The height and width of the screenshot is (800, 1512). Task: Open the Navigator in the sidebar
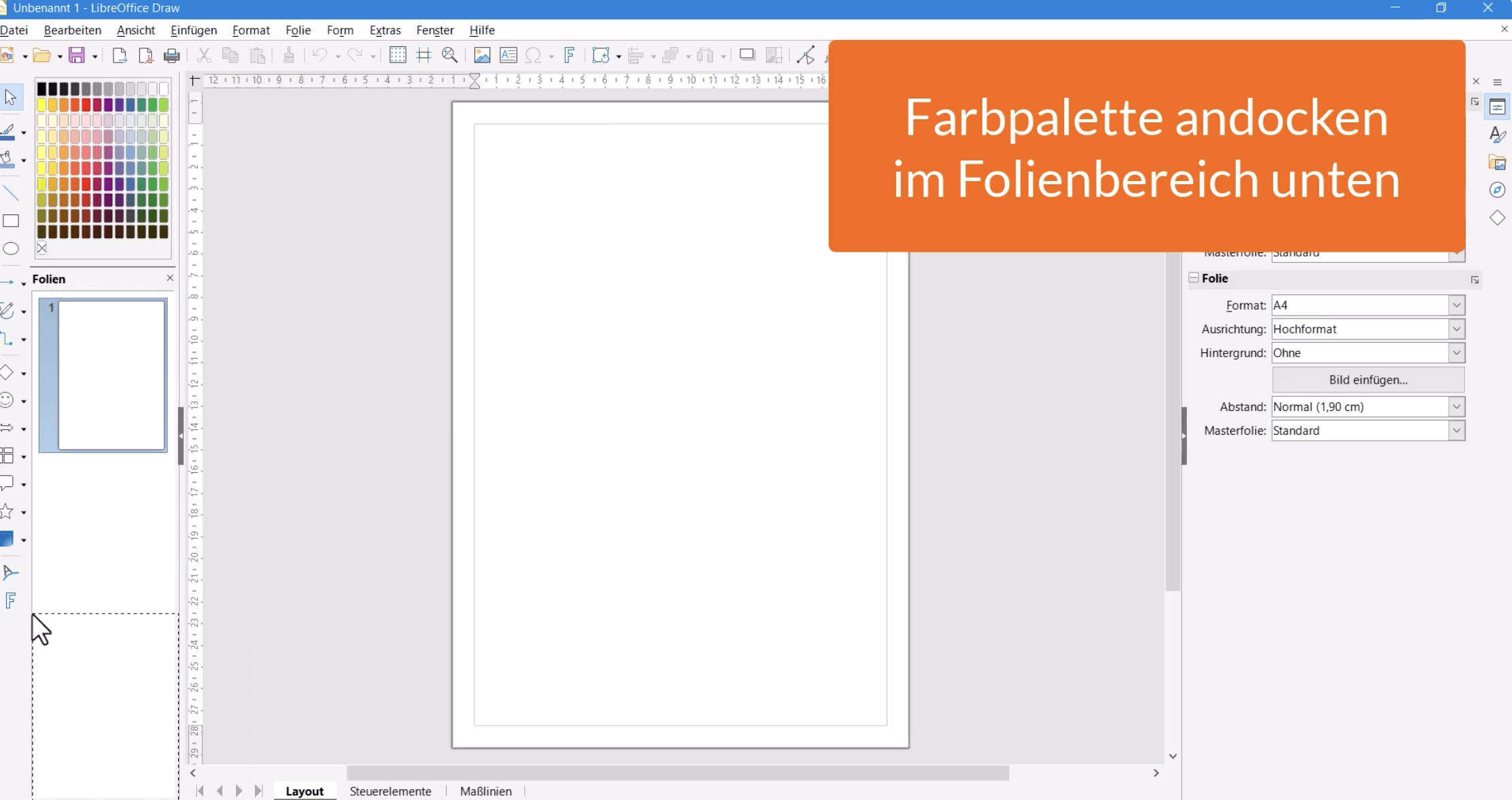click(1498, 190)
